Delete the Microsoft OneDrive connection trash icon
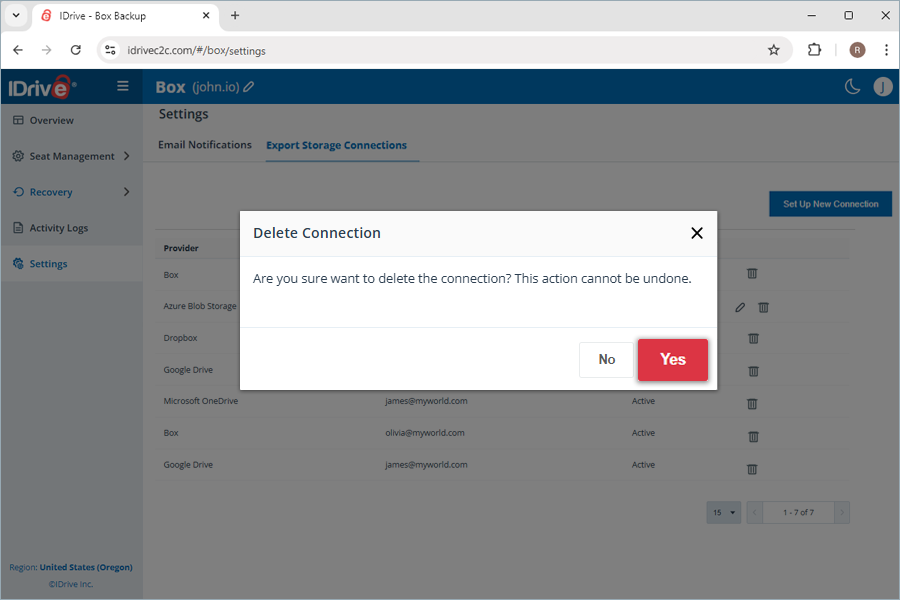Screen dimensions: 900x600 pyautogui.click(x=752, y=404)
